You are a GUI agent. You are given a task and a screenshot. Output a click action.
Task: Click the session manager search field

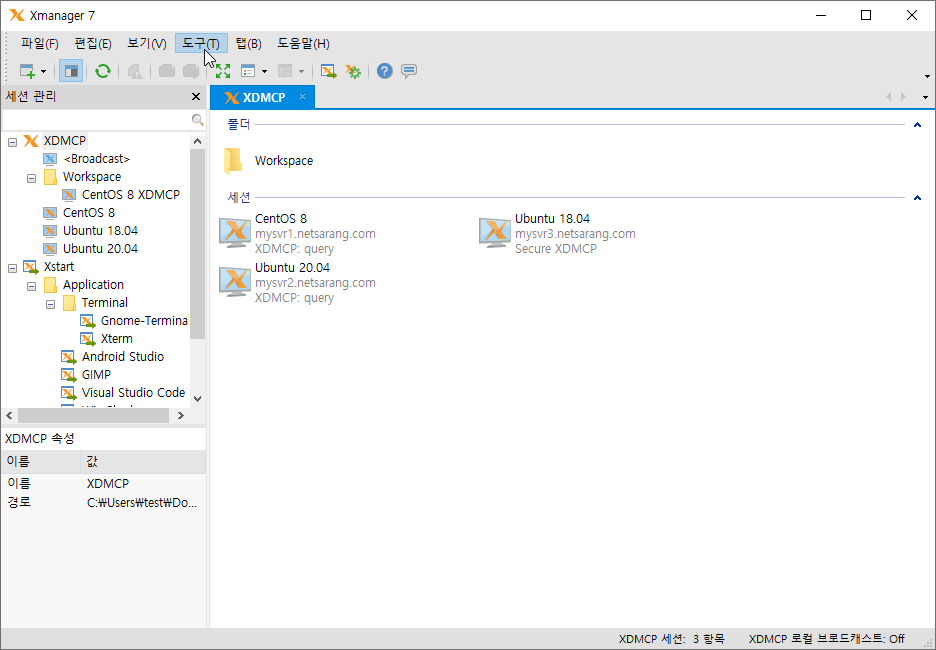[97, 119]
